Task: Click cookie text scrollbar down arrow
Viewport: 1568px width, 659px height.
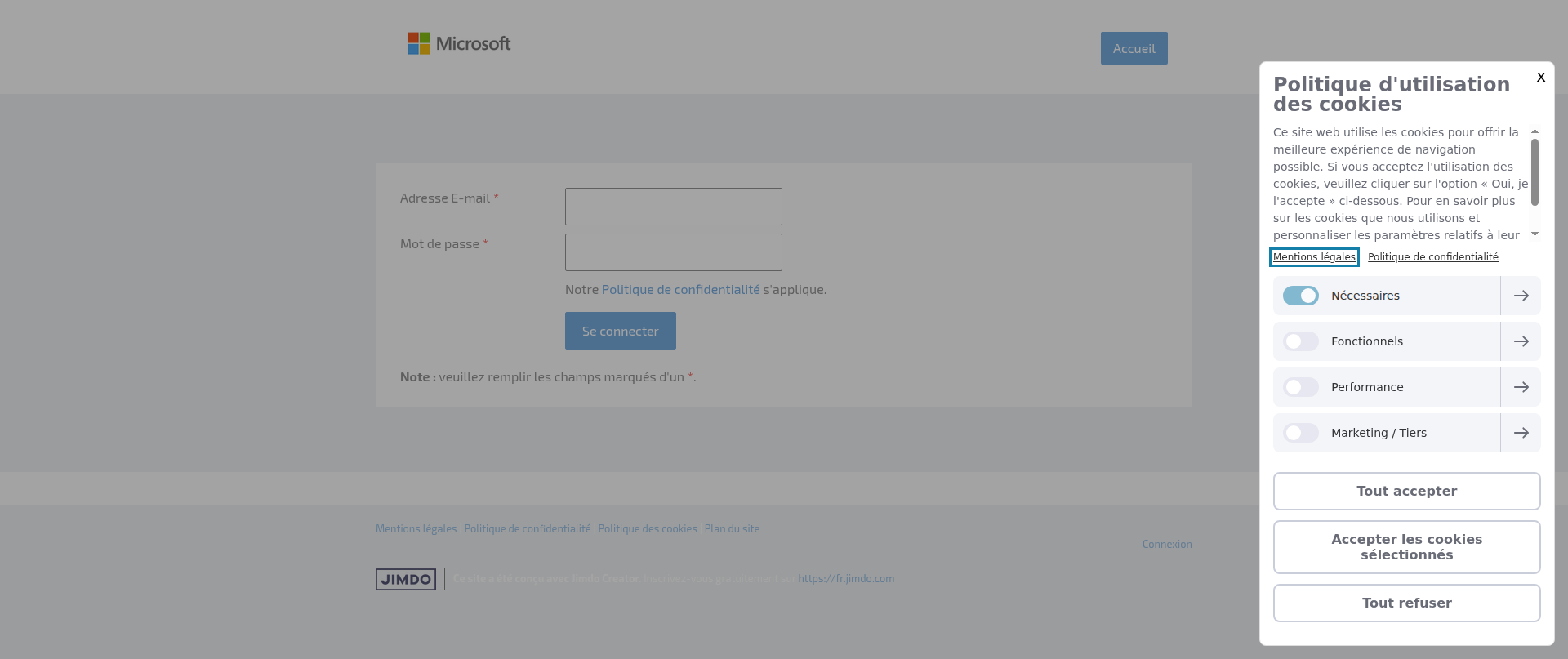Action: tap(1535, 234)
